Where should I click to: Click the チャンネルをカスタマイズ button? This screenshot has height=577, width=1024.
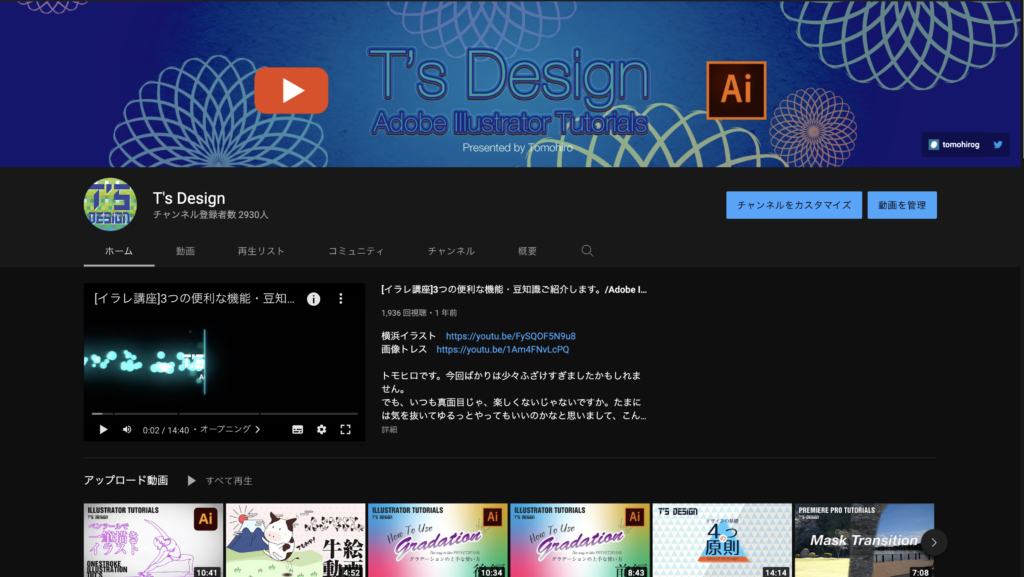pyautogui.click(x=794, y=205)
